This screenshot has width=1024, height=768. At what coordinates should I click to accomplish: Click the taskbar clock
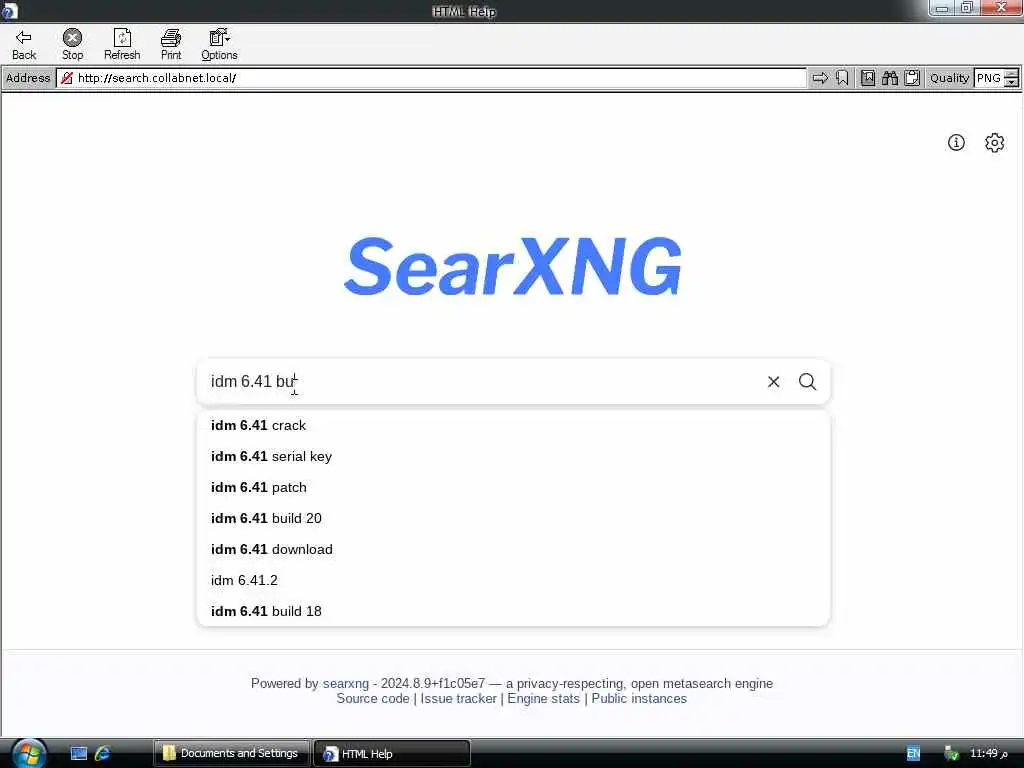tap(989, 754)
